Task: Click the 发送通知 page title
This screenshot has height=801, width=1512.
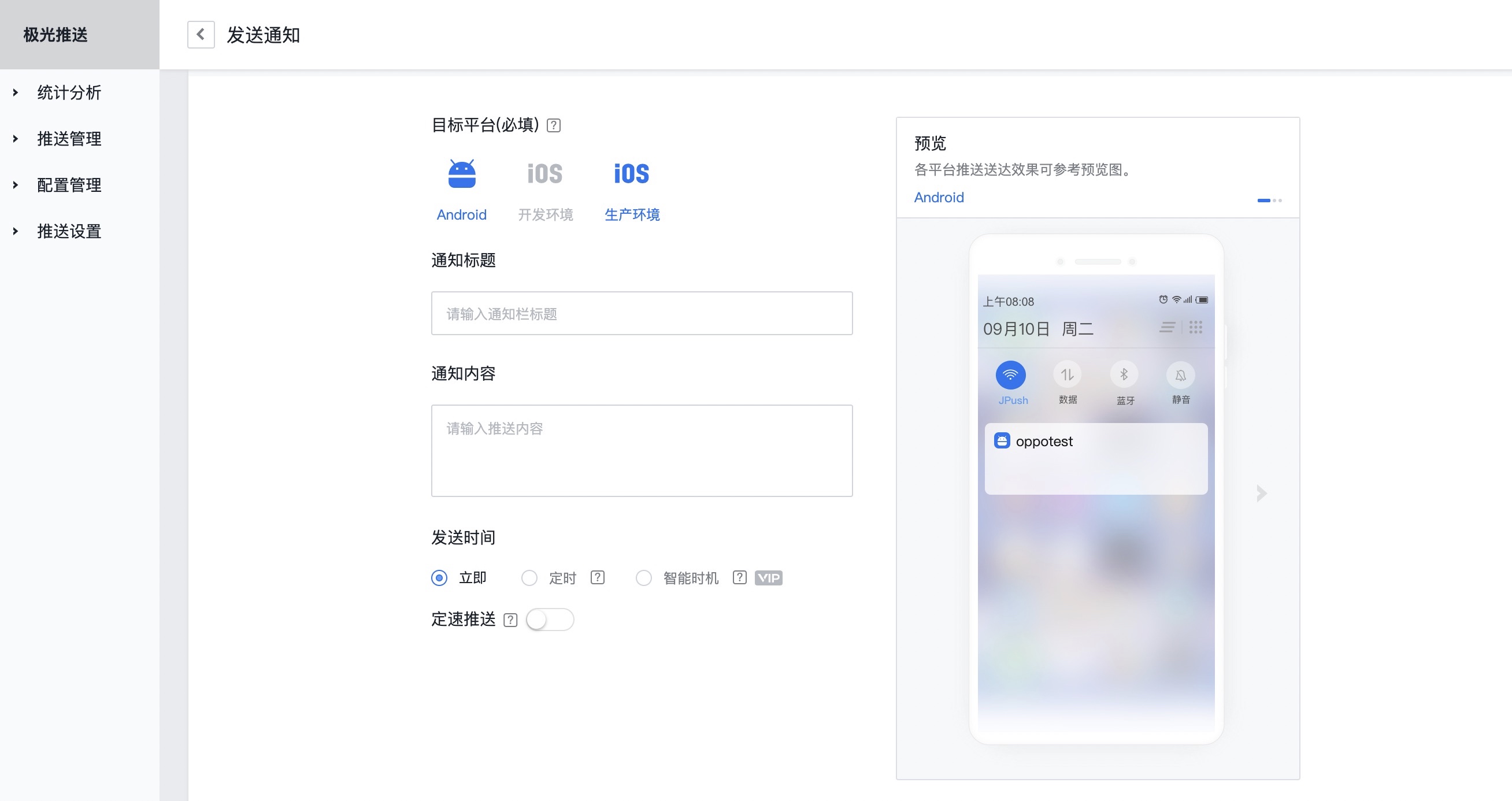Action: click(264, 35)
